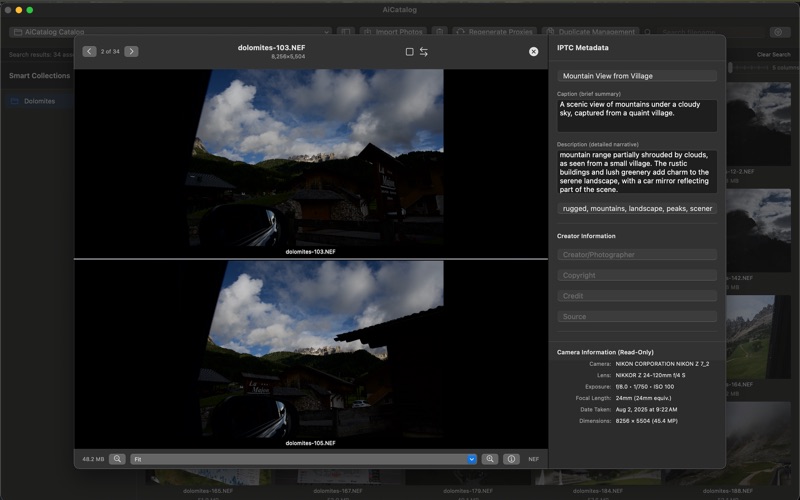Close the photo comparison viewer
800x500 pixels.
[x=533, y=52]
